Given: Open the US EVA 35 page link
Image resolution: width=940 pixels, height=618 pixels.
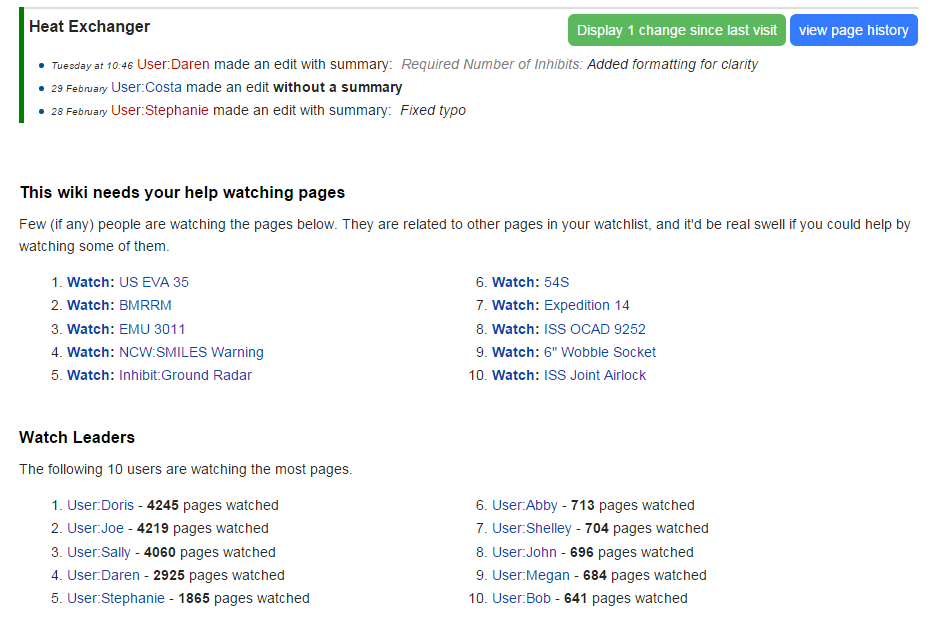Looking at the screenshot, I should pos(154,282).
